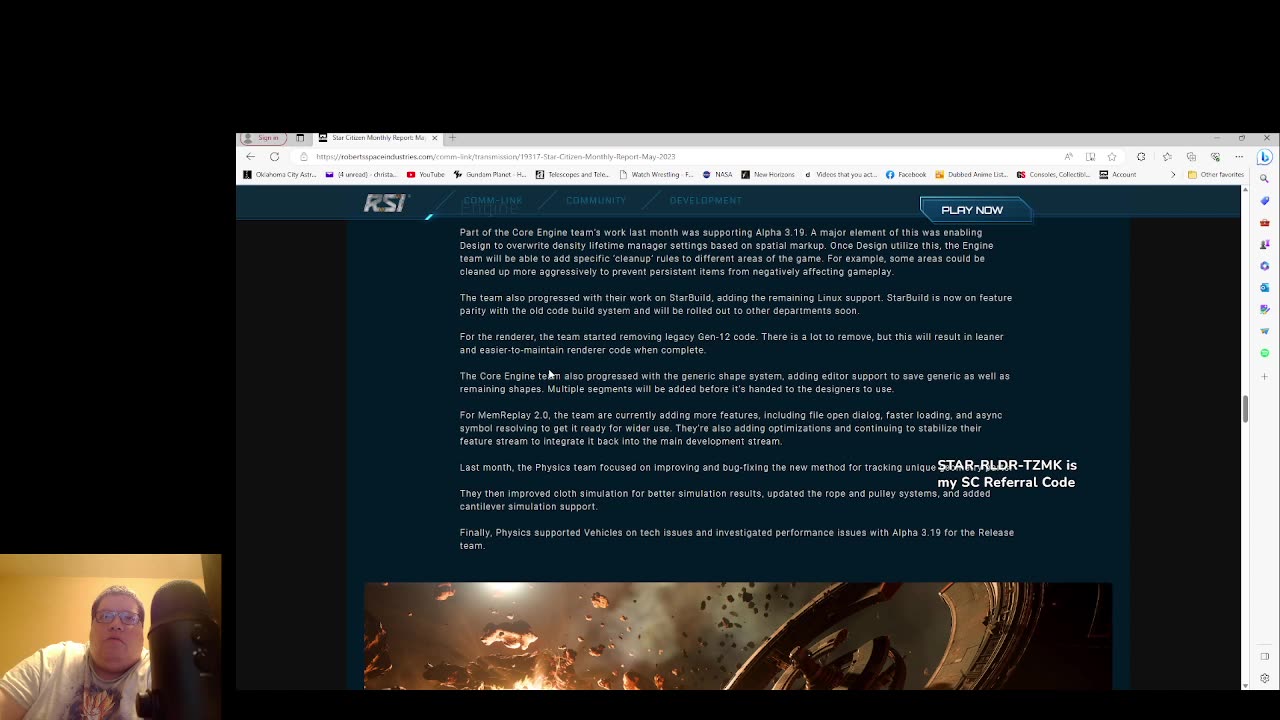Open sidebar Games chess icon
Screen dimensions: 1280x720
click(x=1264, y=244)
